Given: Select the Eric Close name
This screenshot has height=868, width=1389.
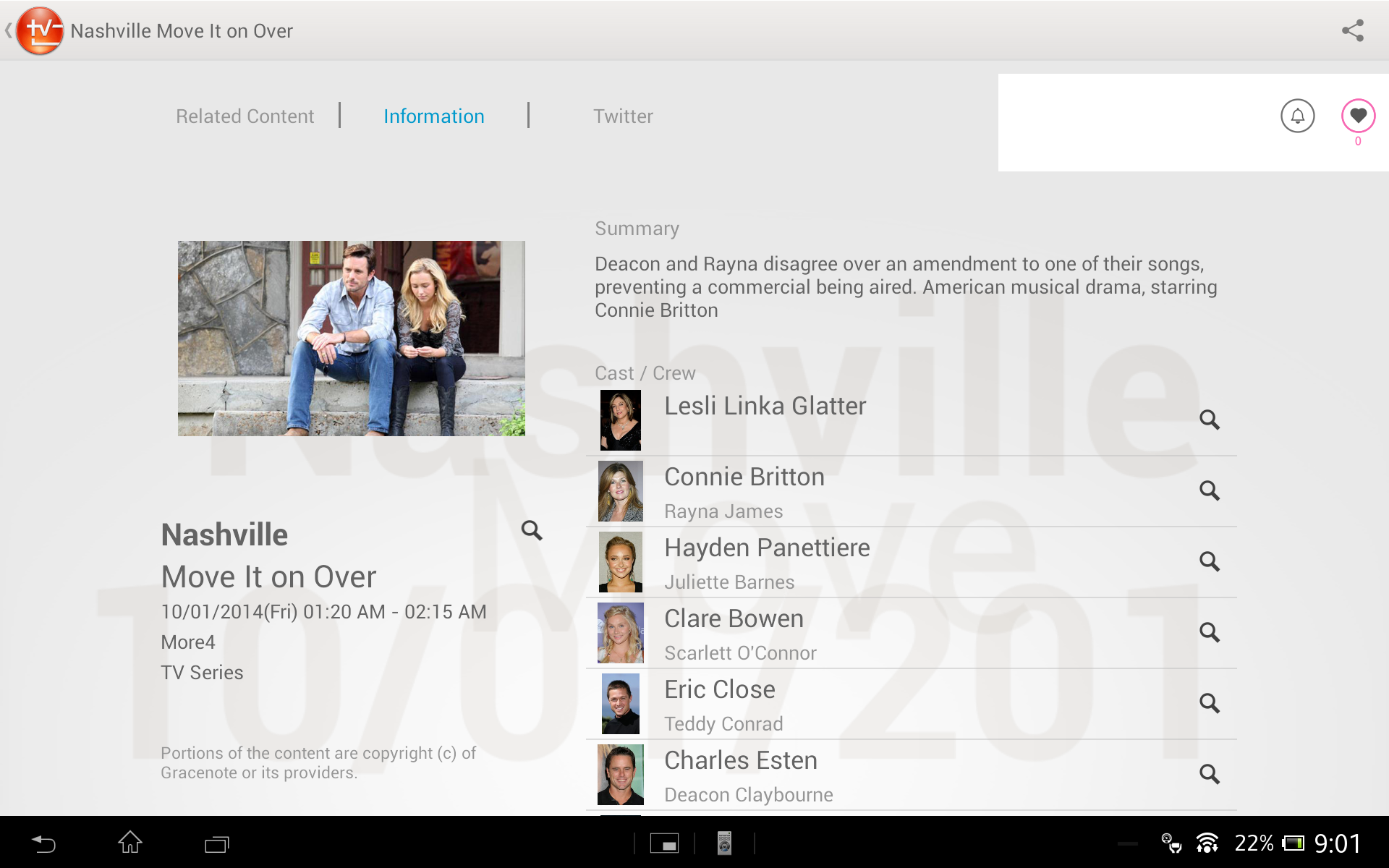Looking at the screenshot, I should pyautogui.click(x=720, y=689).
